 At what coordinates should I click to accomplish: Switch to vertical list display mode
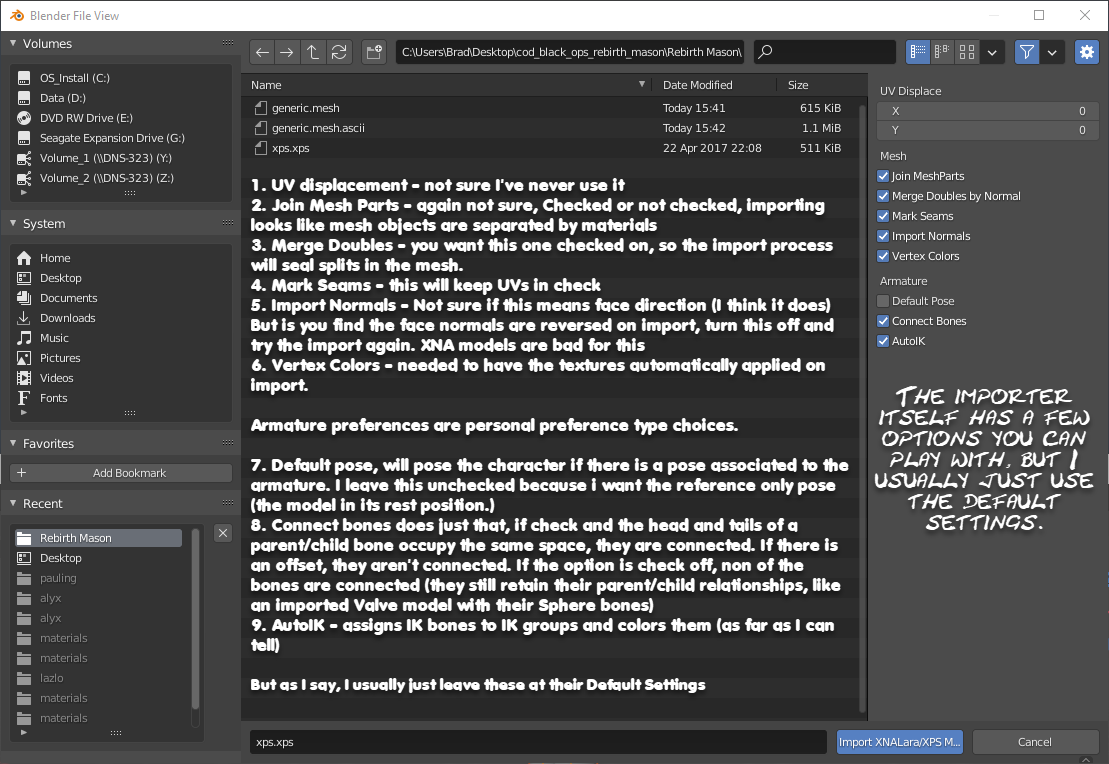918,52
